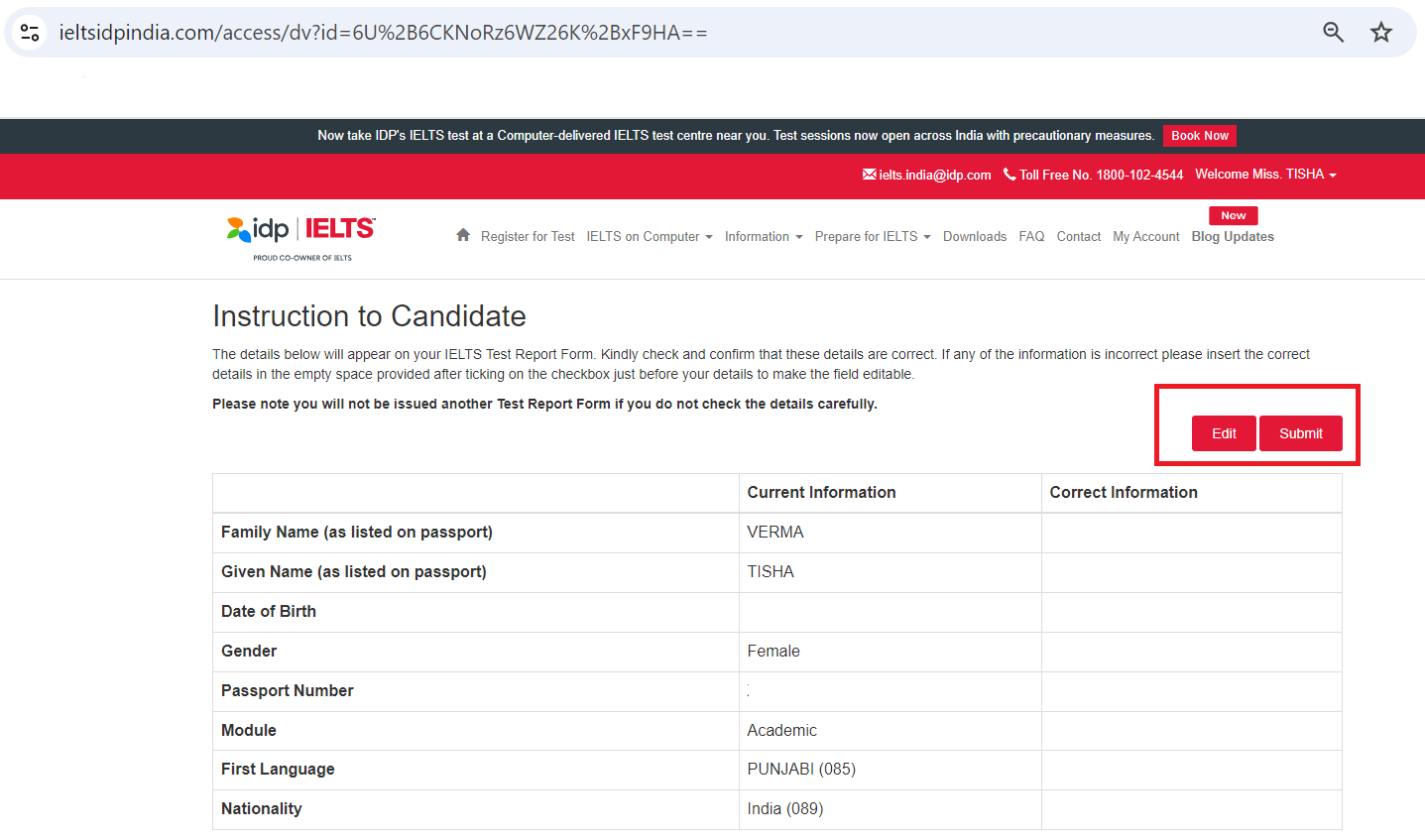
Task: Bookmark this page with the star icon
Action: pos(1381,33)
